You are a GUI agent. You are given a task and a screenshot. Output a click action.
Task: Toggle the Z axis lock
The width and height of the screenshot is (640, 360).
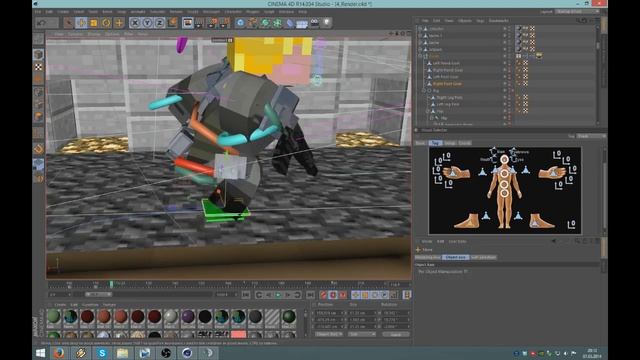tap(160, 23)
